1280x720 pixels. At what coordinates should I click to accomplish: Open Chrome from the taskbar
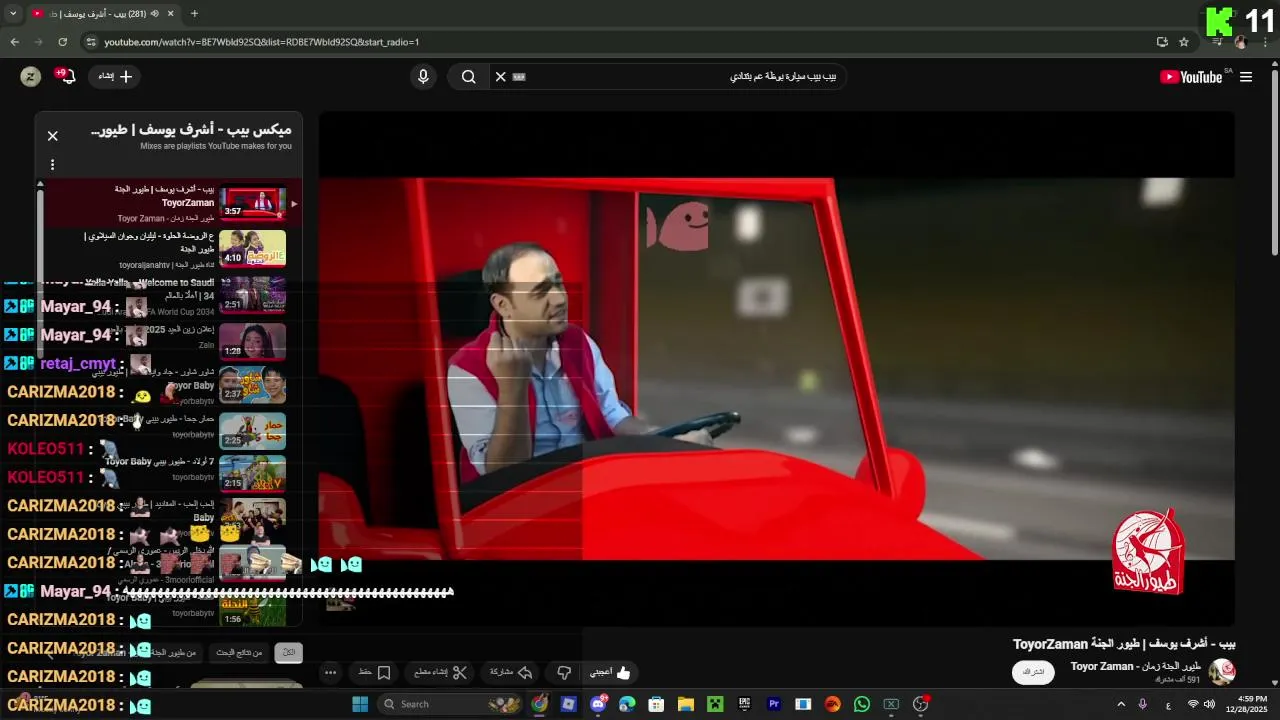[x=540, y=704]
